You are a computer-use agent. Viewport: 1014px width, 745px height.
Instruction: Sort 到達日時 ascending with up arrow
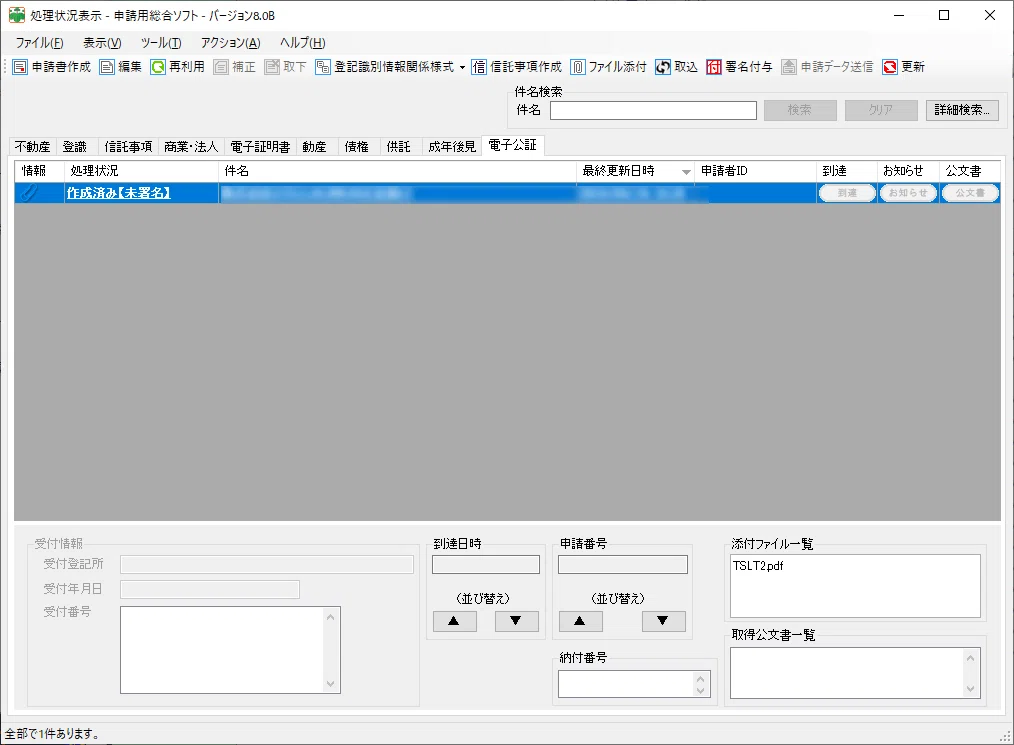[x=455, y=621]
